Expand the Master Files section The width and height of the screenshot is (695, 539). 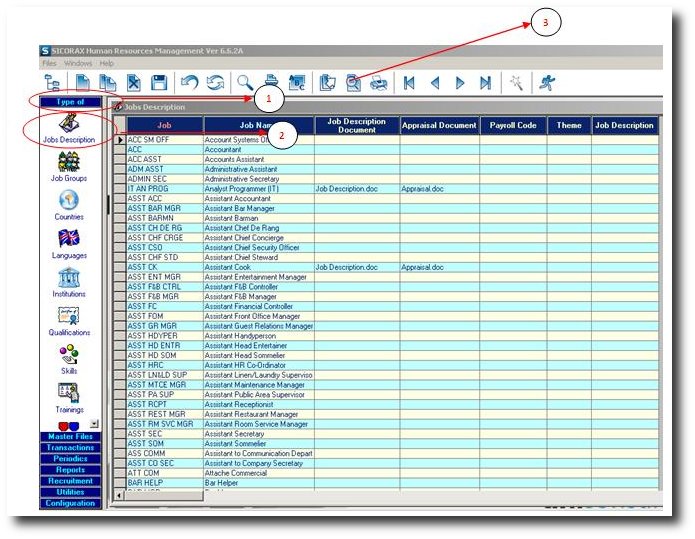[x=69, y=436]
